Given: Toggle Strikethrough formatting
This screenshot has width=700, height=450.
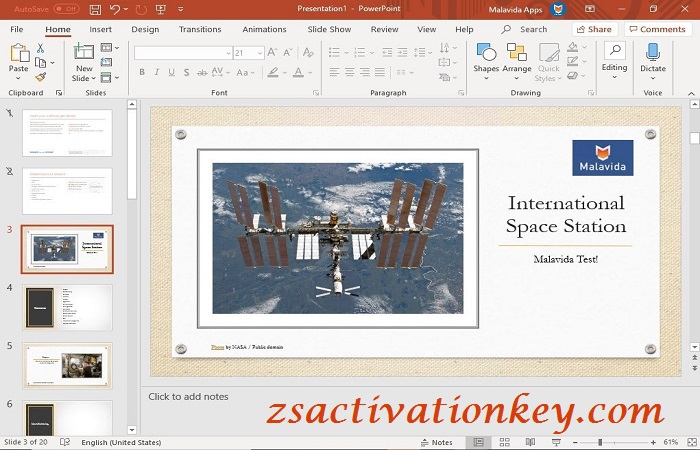Looking at the screenshot, I should (202, 72).
